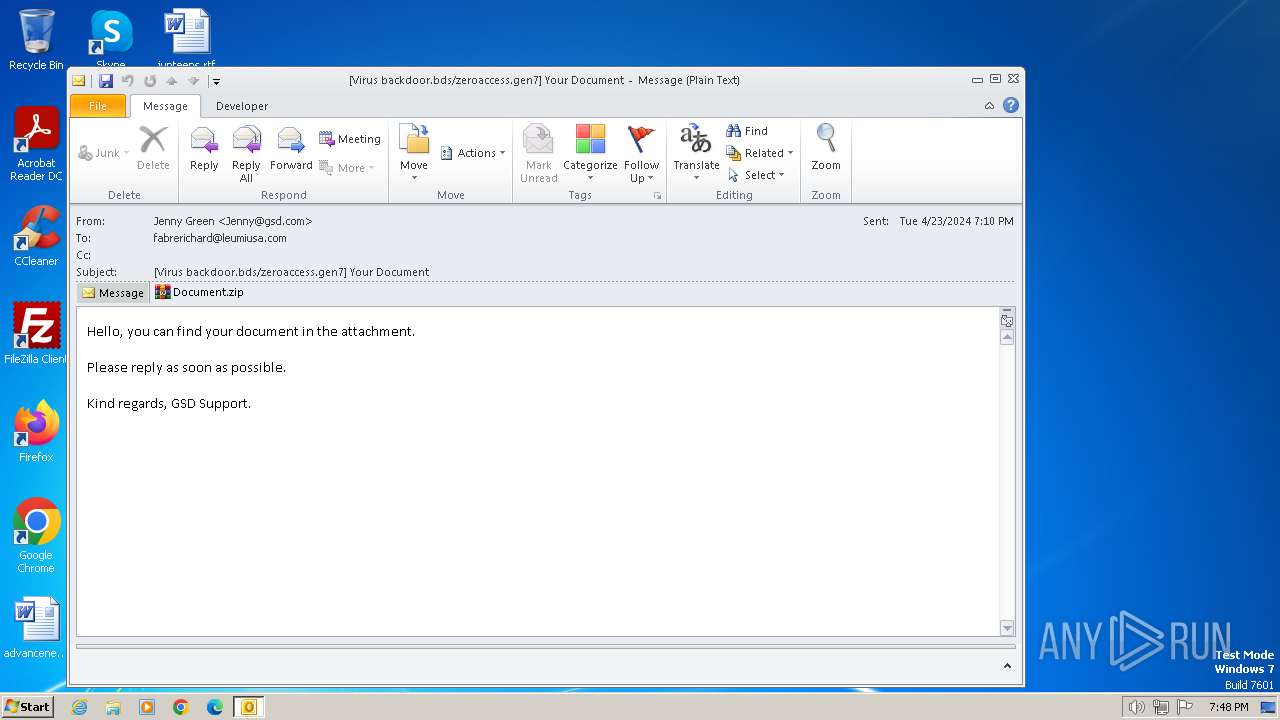Click the network icon in the system tray
This screenshot has height=720, width=1280.
tap(1161, 707)
